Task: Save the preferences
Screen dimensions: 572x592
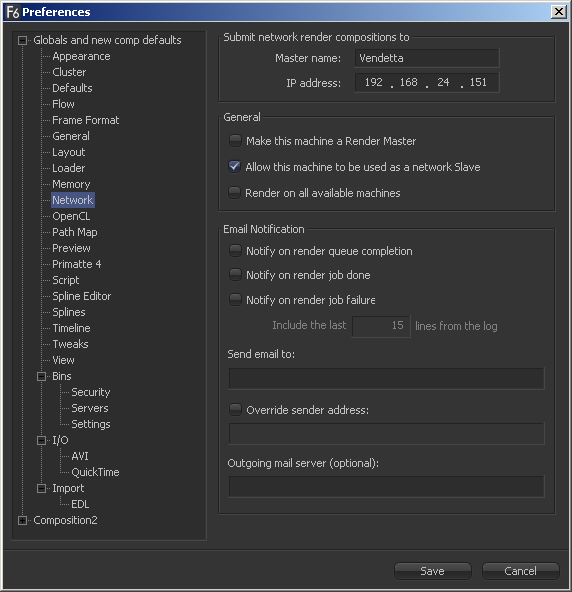Action: point(433,571)
